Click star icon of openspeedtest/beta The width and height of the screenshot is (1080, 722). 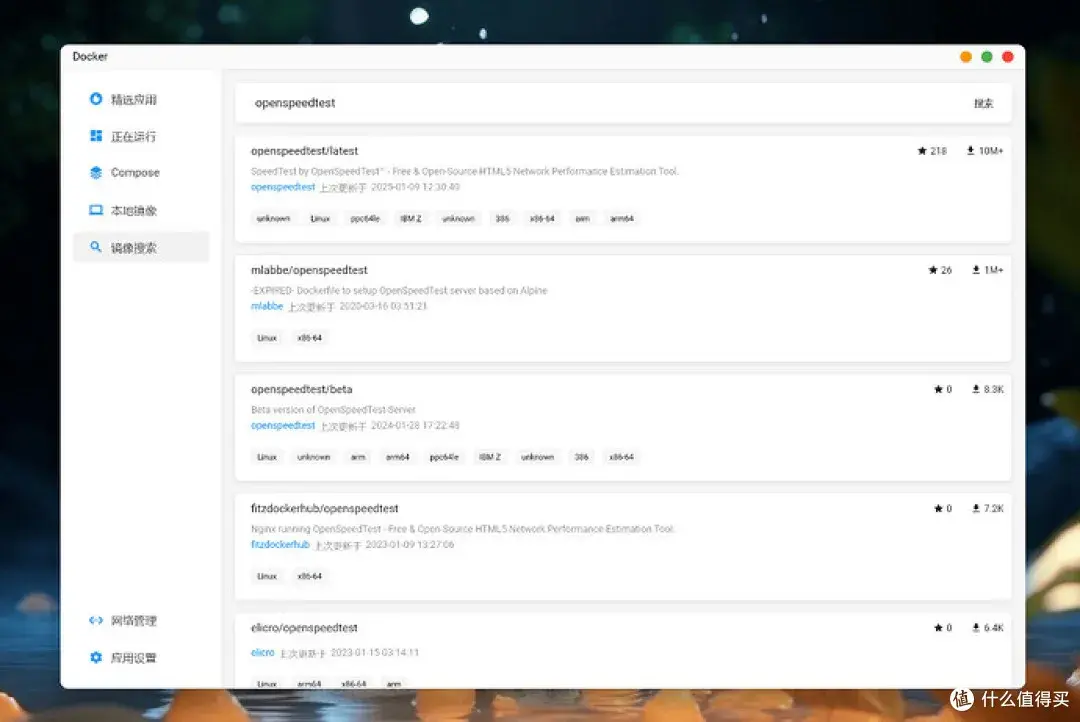pyautogui.click(x=938, y=389)
